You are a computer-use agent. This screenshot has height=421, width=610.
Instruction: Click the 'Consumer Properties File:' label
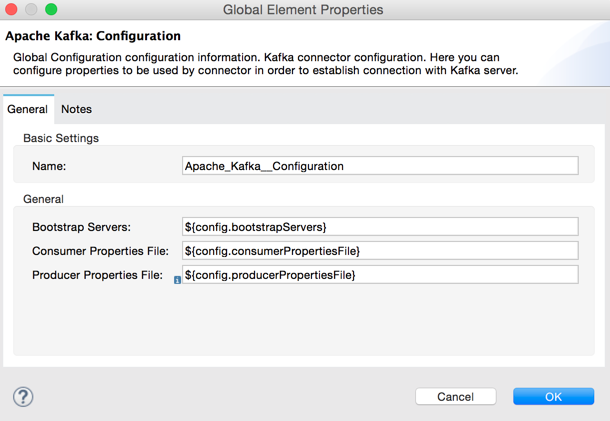click(100, 251)
